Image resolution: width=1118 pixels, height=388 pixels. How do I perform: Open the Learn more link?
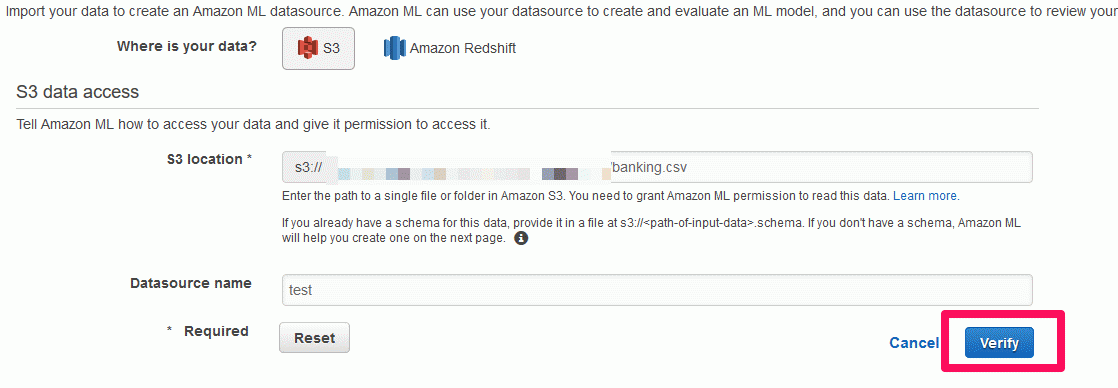[925, 195]
